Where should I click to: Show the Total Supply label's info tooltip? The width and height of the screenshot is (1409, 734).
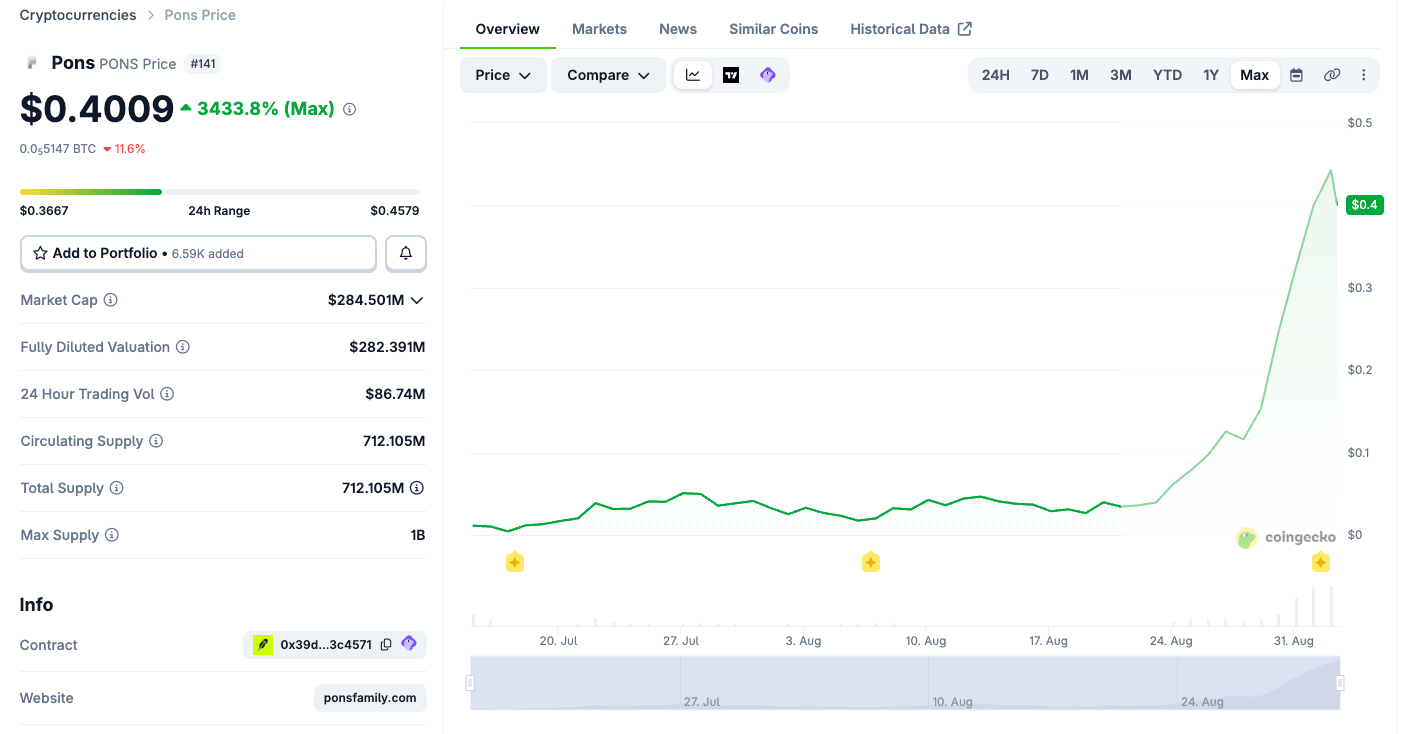[117, 488]
